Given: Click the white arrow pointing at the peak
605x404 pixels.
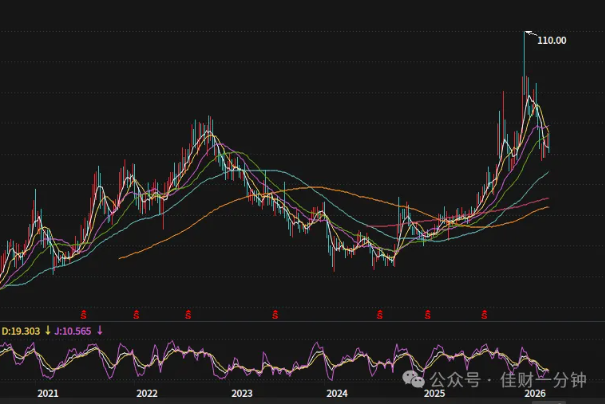Looking at the screenshot, I should tap(531, 34).
